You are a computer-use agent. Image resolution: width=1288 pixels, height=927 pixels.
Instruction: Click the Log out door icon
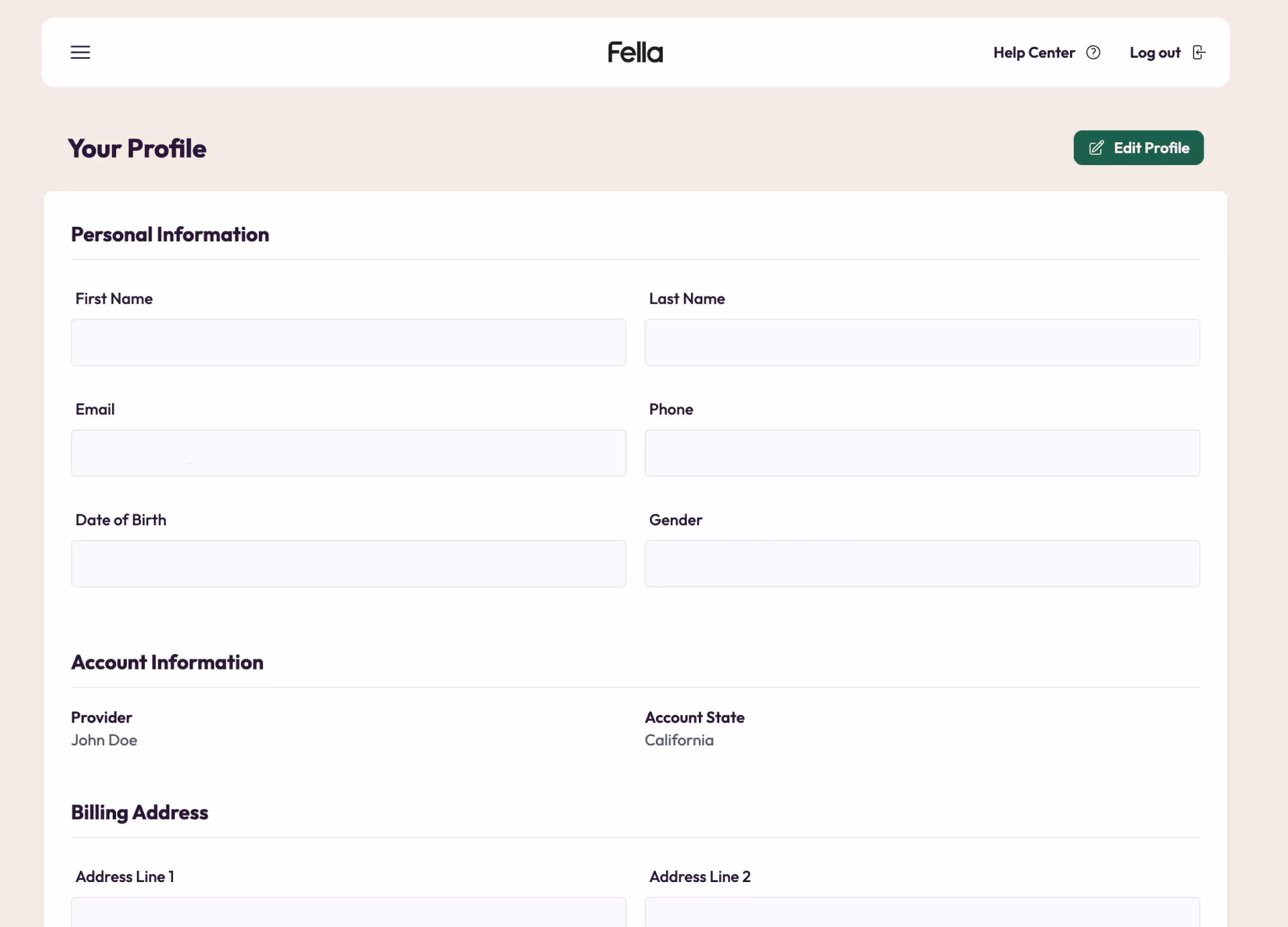[x=1199, y=52]
